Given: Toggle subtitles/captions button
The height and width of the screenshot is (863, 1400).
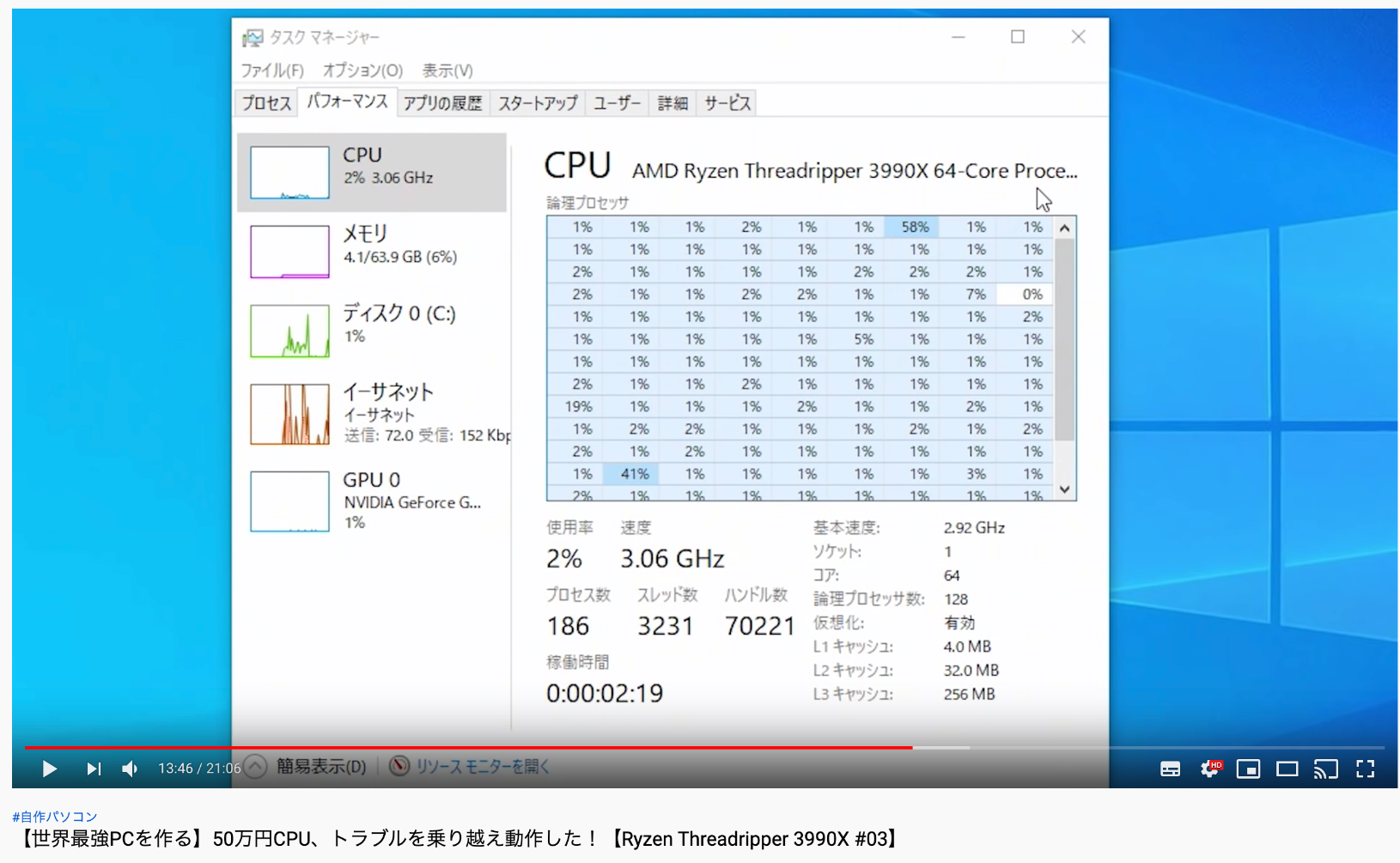Looking at the screenshot, I should click(x=1170, y=769).
